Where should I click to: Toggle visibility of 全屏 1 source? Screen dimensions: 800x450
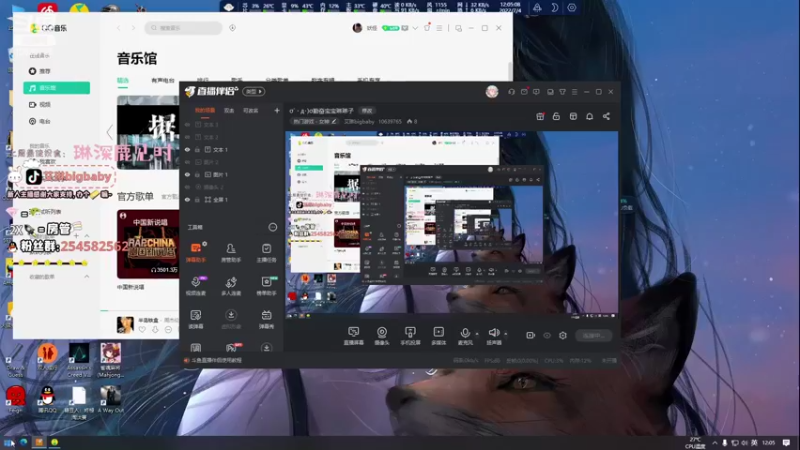[x=187, y=199]
